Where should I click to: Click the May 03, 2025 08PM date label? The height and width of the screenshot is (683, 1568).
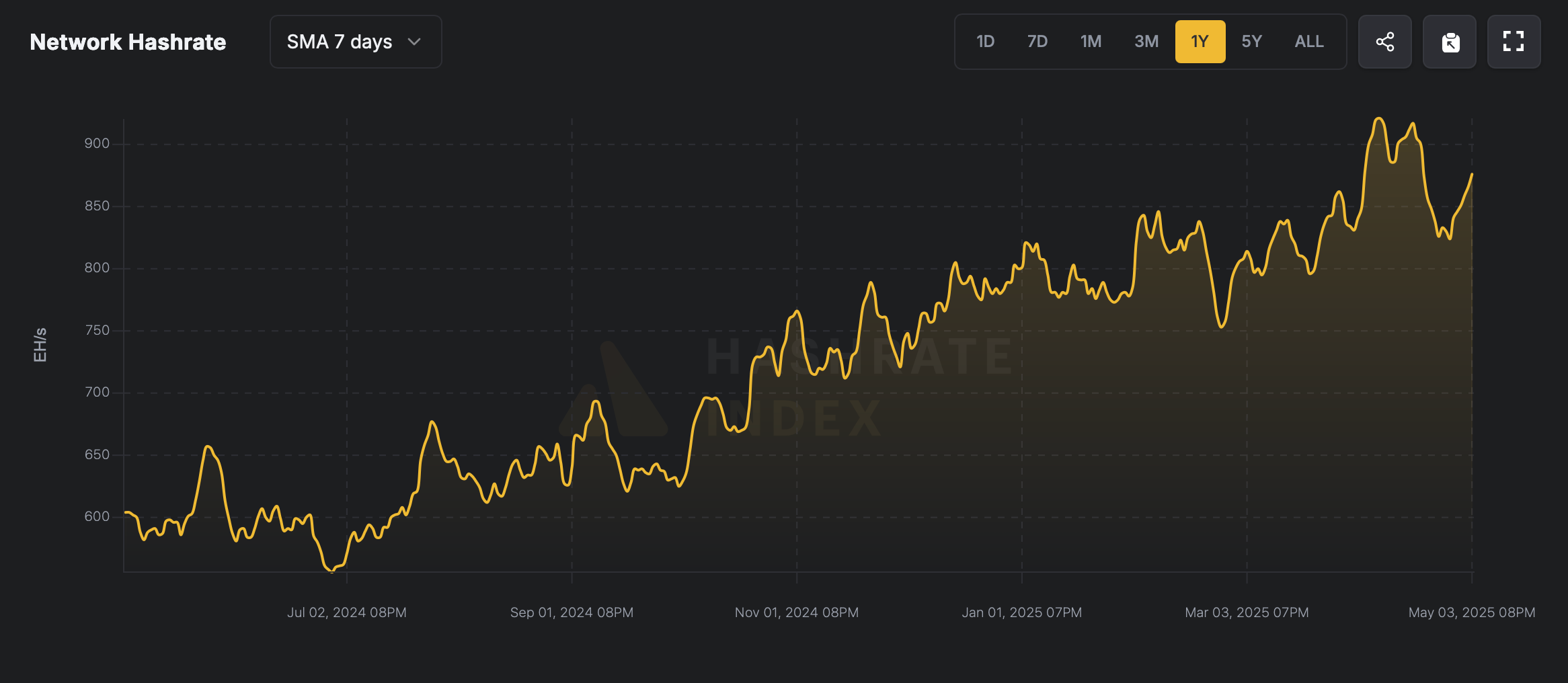coord(1472,612)
